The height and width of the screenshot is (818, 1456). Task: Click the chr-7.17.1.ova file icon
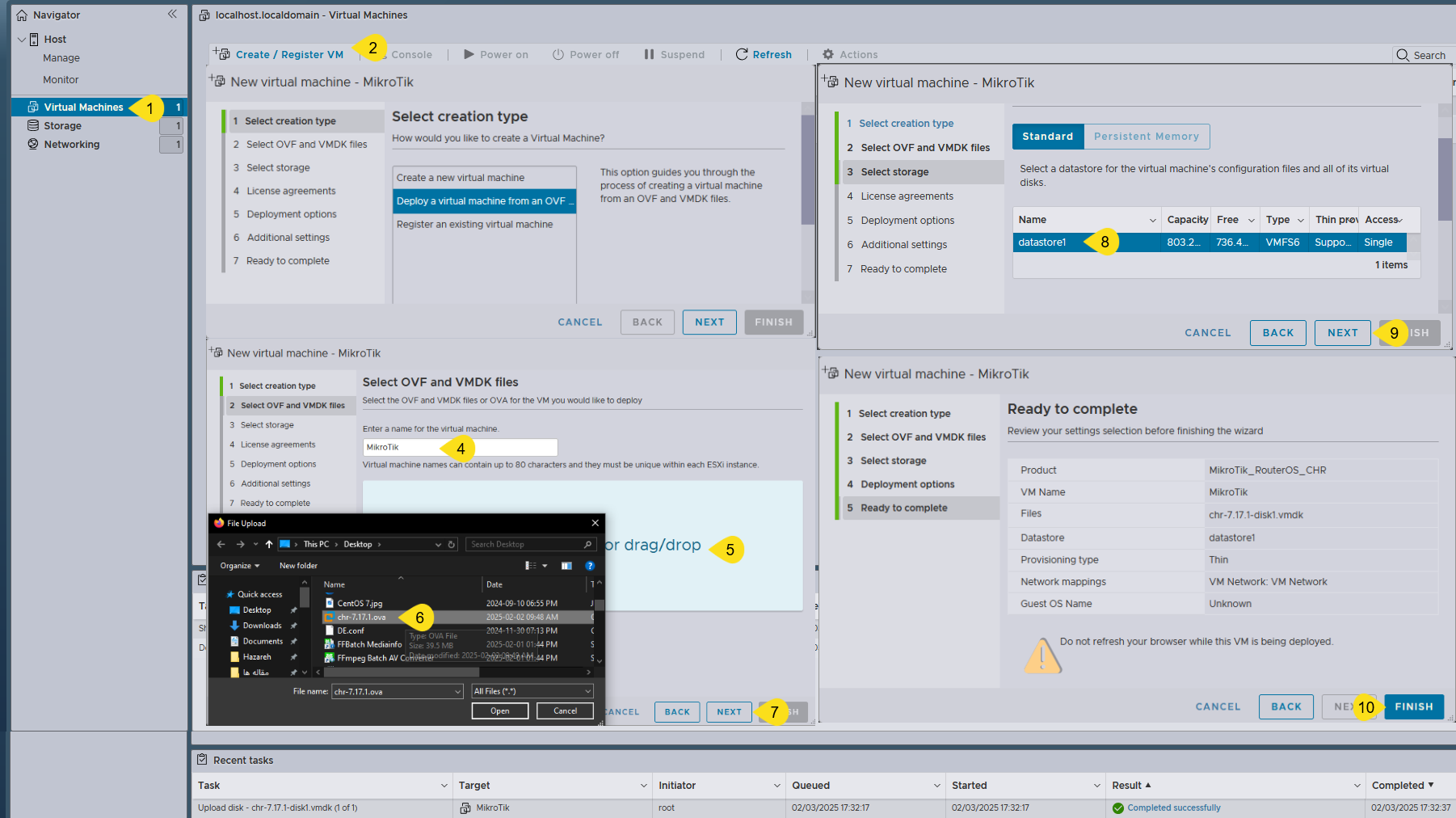click(329, 617)
